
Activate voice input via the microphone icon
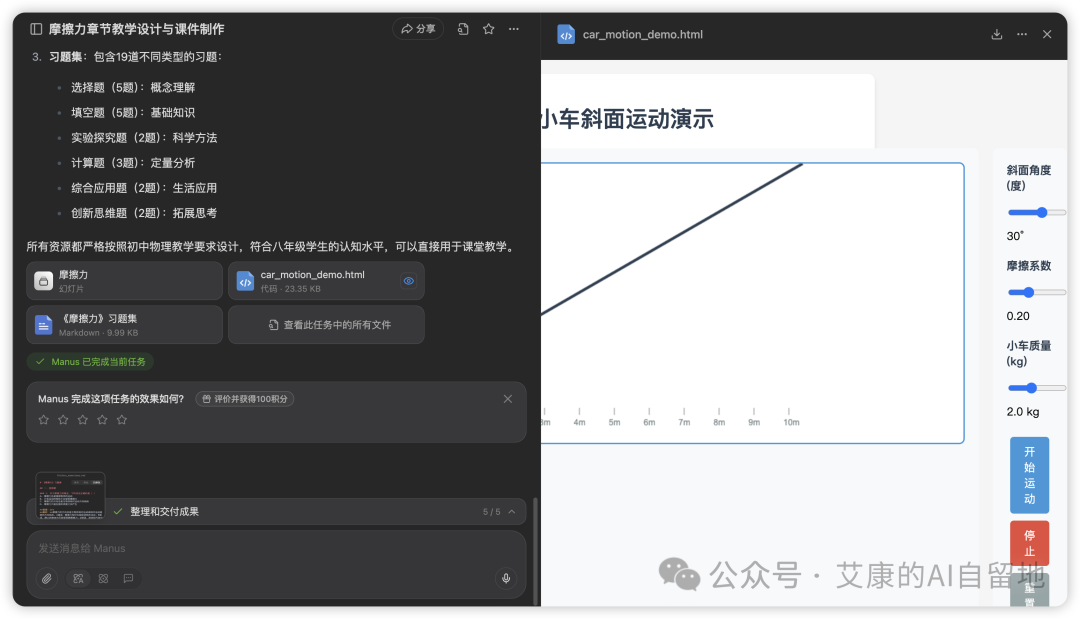[x=505, y=578]
